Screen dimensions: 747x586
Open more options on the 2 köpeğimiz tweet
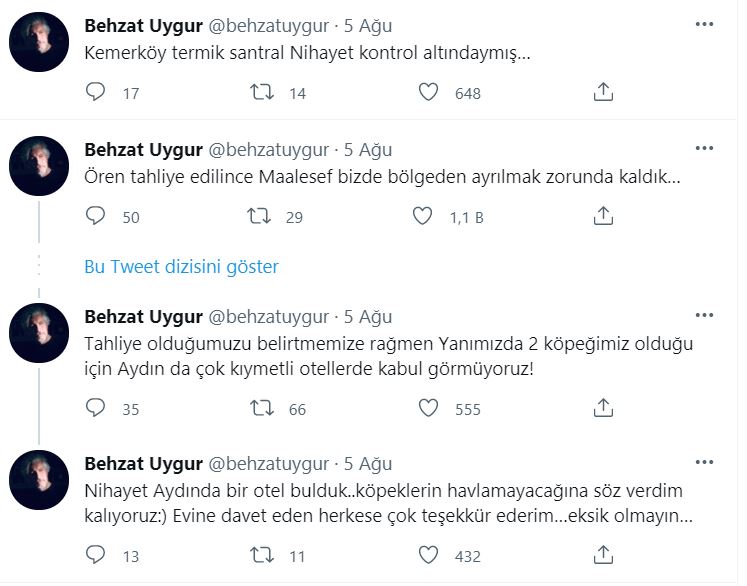click(x=706, y=315)
